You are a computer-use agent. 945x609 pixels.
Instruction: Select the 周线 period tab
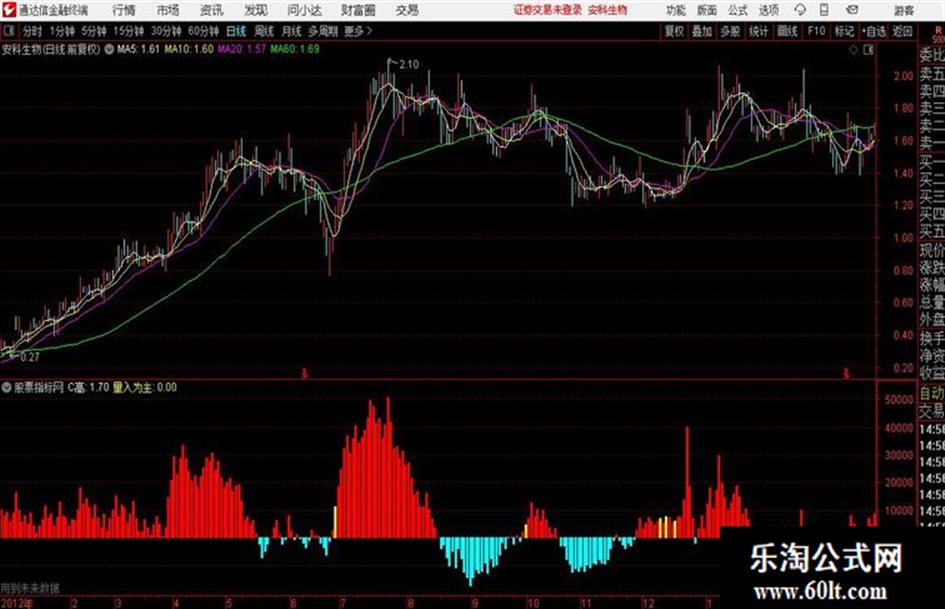(264, 31)
